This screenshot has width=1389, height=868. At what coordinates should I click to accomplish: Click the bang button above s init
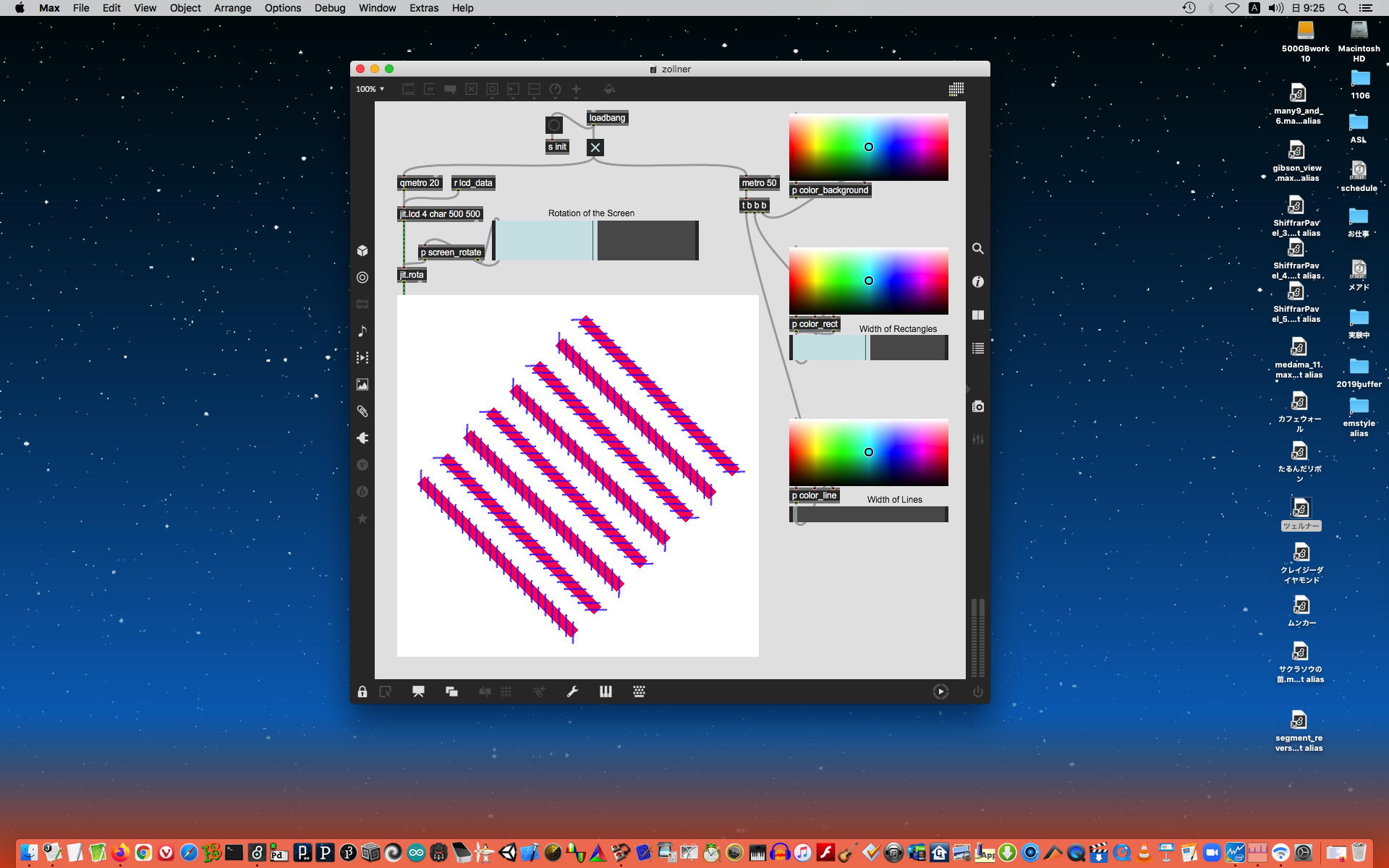pyautogui.click(x=554, y=125)
